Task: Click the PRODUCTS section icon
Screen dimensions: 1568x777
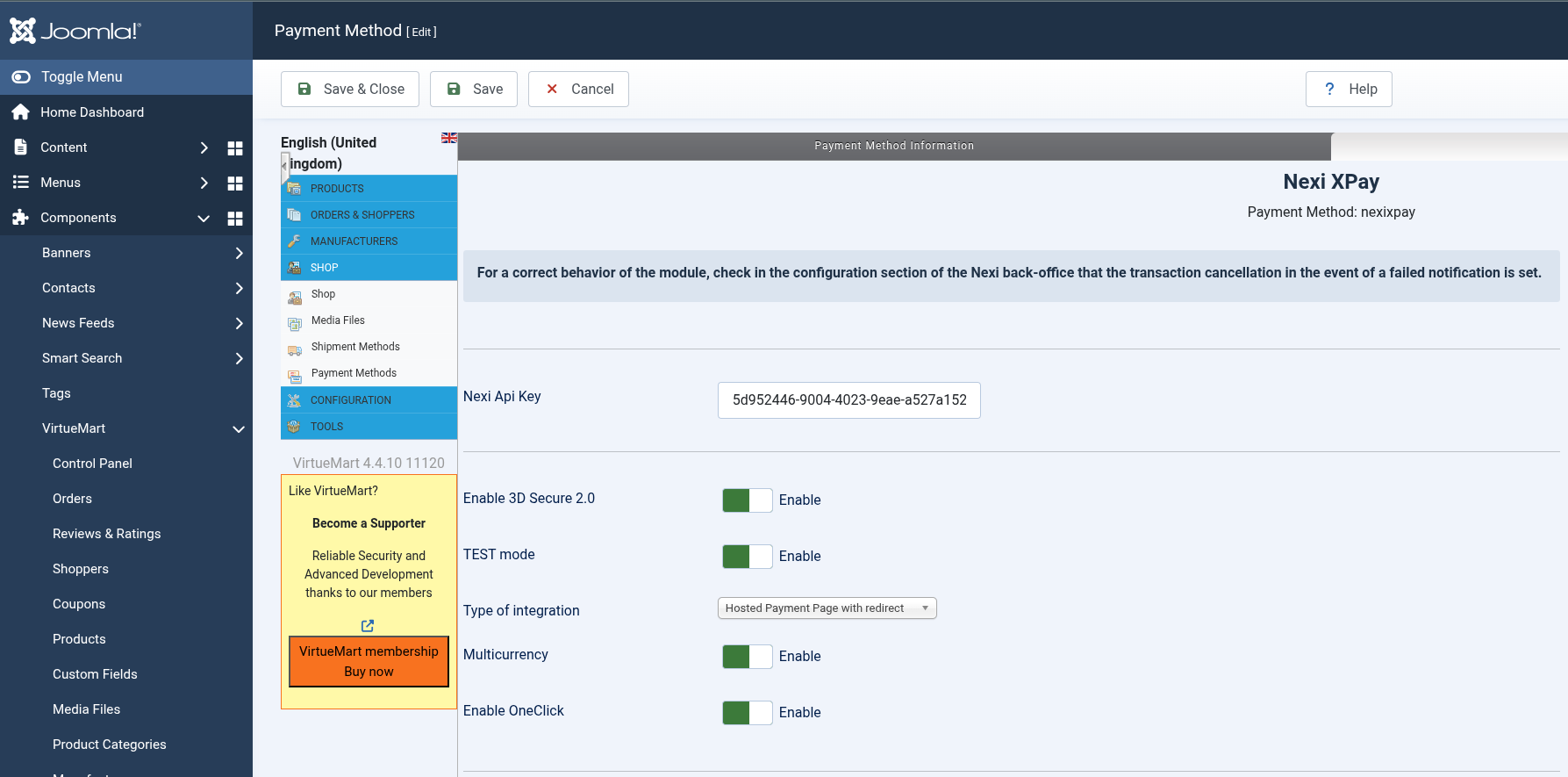Action: 294,189
